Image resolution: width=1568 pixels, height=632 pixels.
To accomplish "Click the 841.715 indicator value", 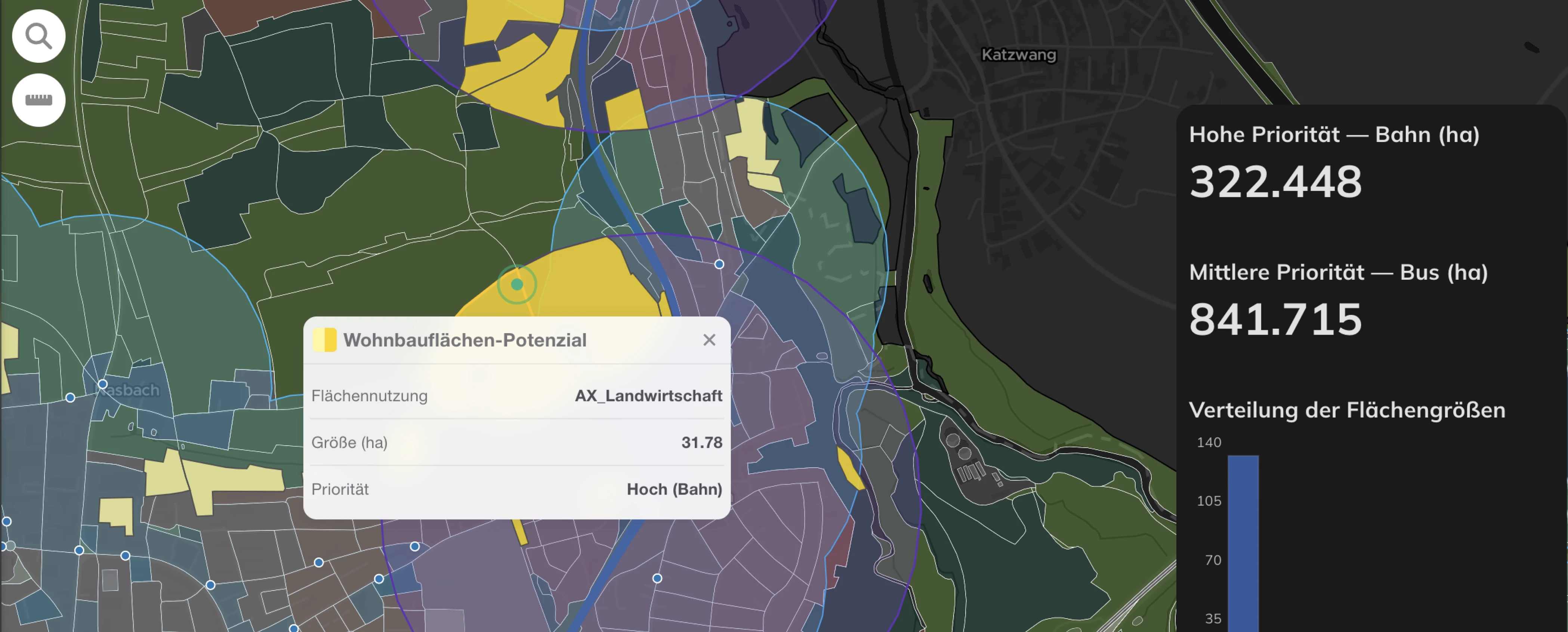I will [x=1275, y=319].
